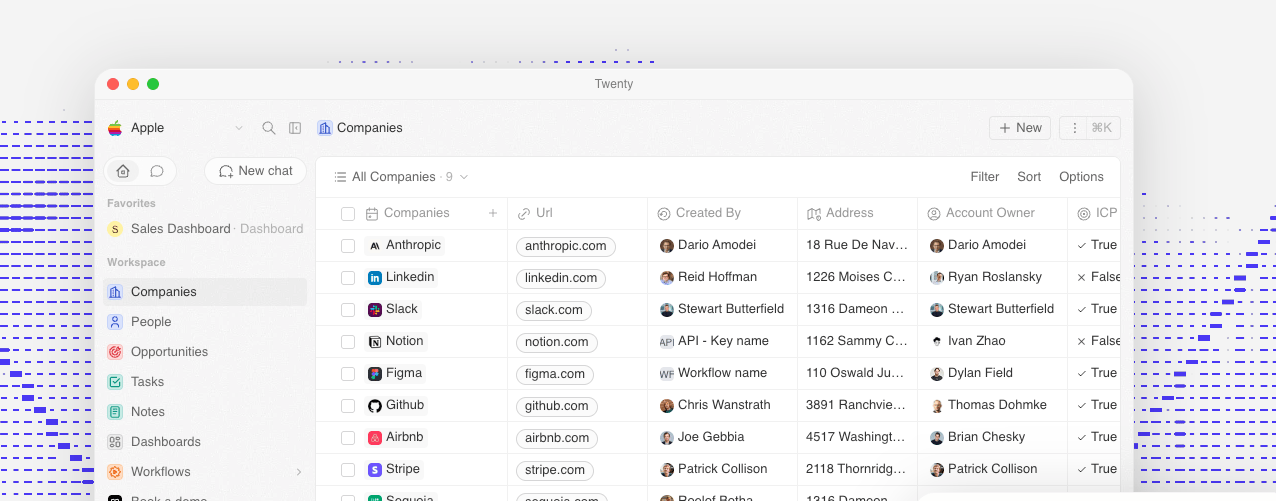1276x501 pixels.
Task: Select the Companies item in sidebar
Action: point(205,292)
